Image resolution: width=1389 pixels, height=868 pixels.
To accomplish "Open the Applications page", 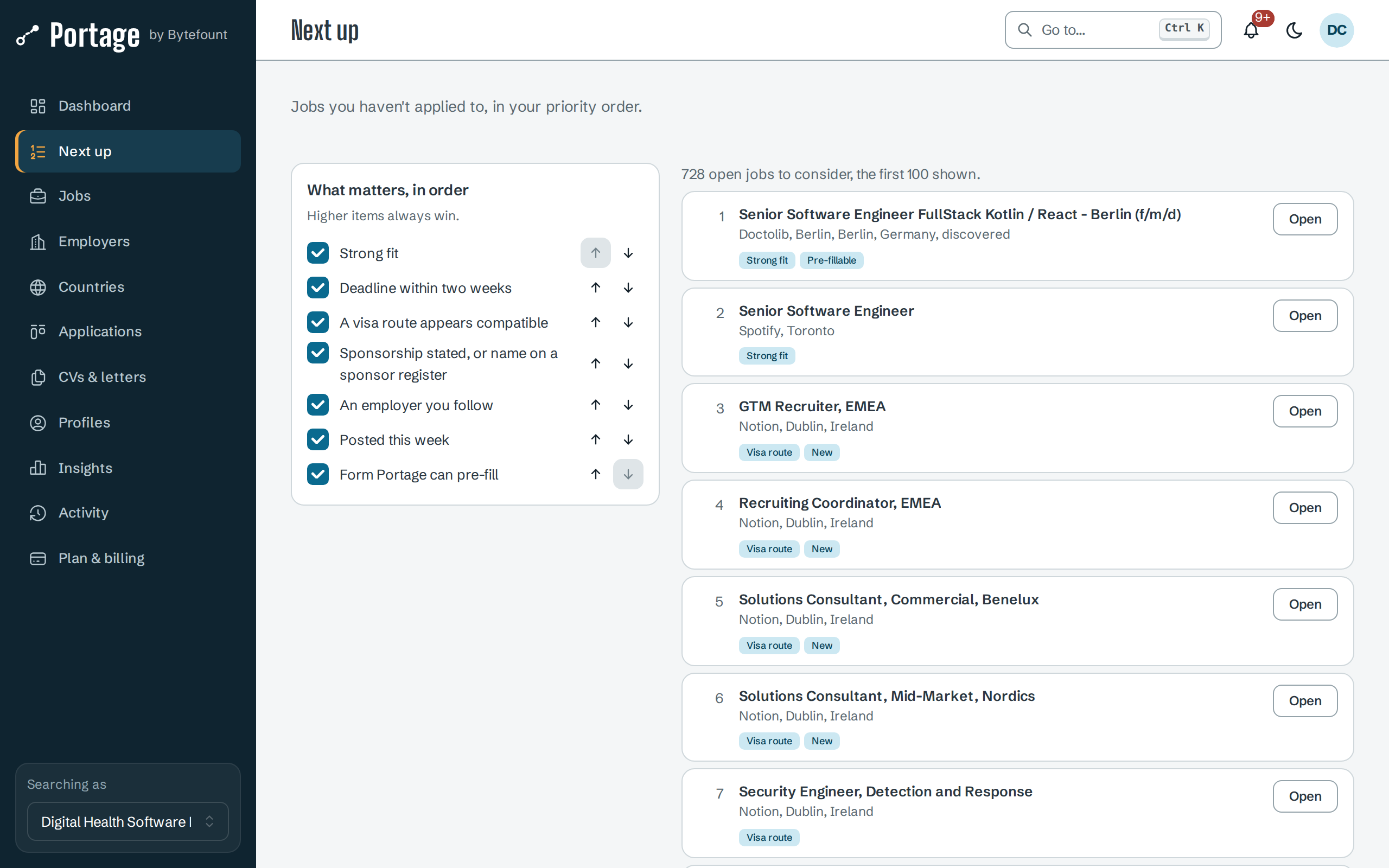I will pyautogui.click(x=128, y=332).
